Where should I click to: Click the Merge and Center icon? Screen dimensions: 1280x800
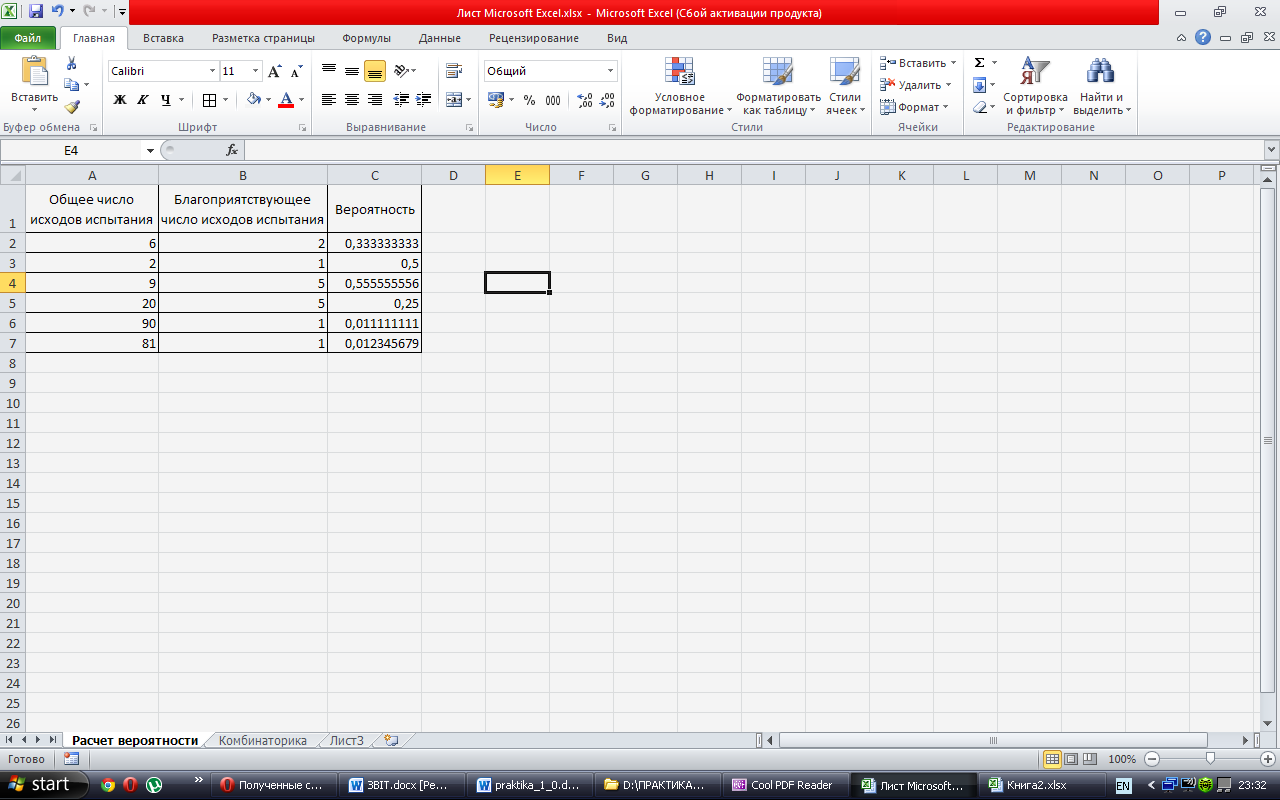pos(454,100)
